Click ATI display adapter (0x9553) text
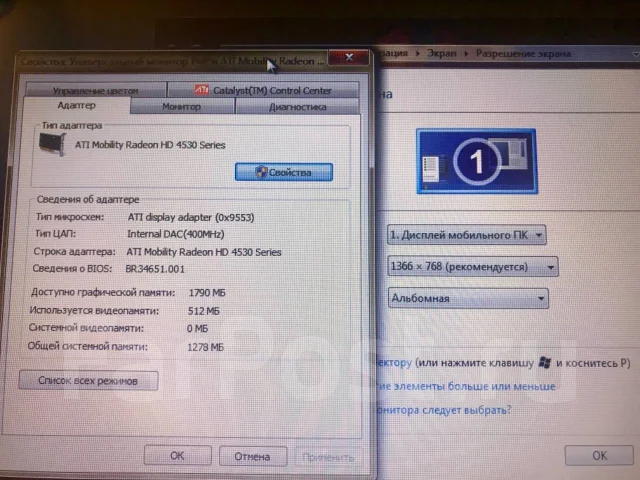The height and width of the screenshot is (480, 640). pyautogui.click(x=191, y=217)
